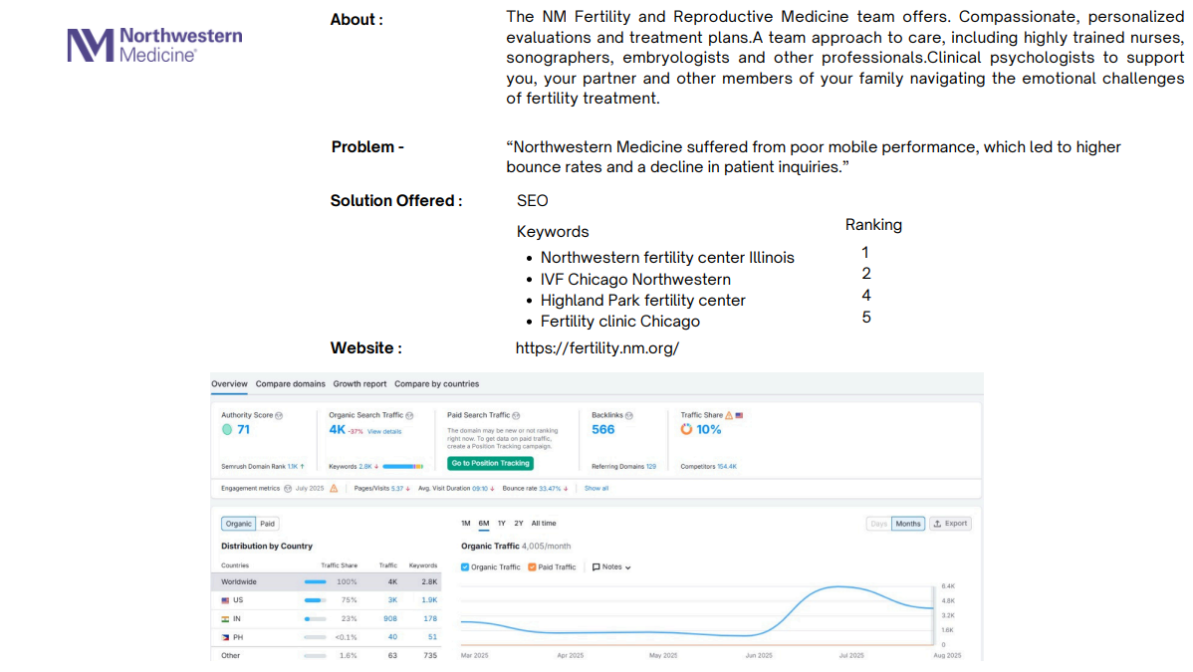Click the Engagement metrics warning icon
The width and height of the screenshot is (1193, 672).
tap(333, 489)
